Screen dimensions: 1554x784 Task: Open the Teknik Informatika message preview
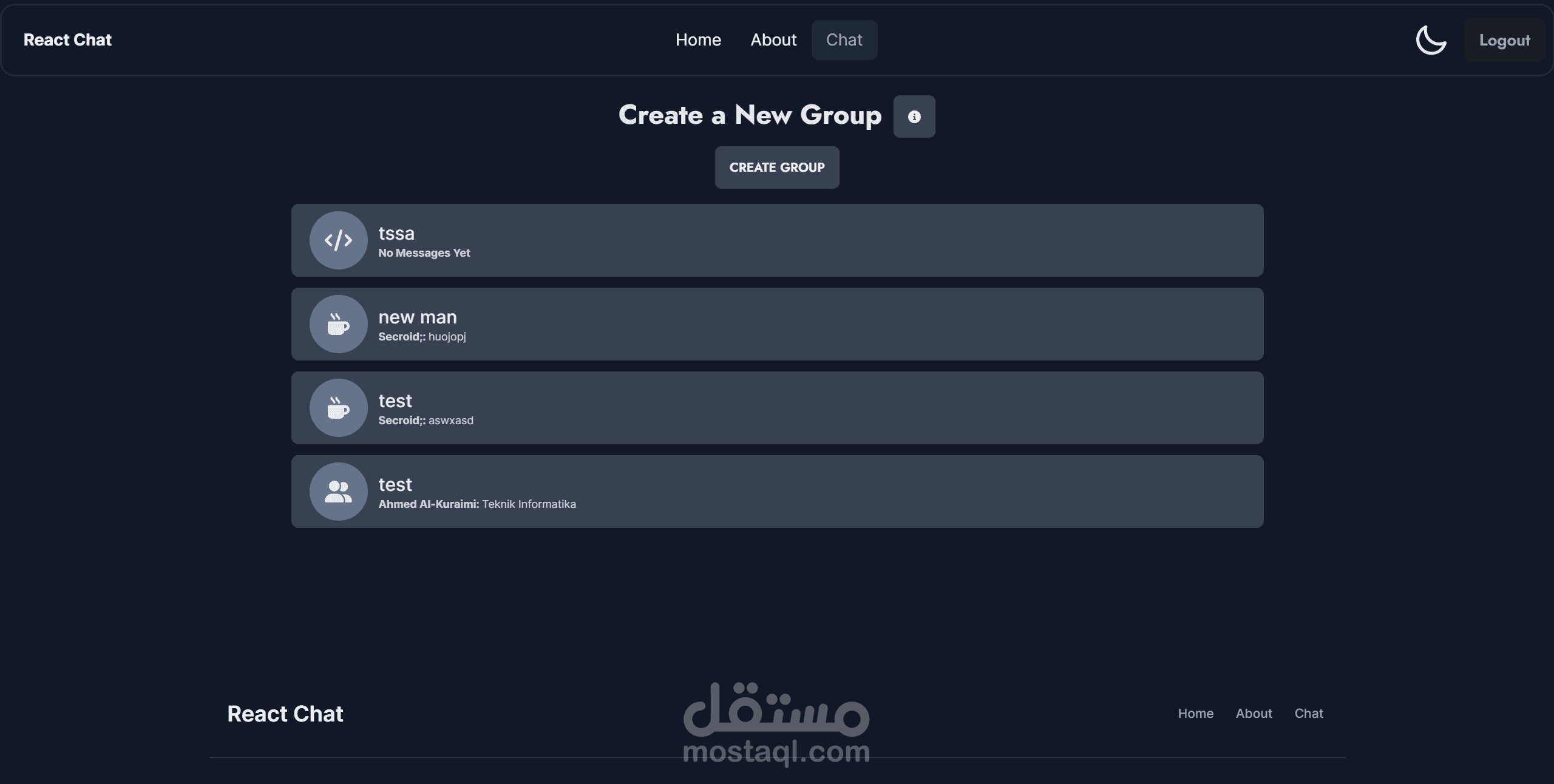coord(477,504)
